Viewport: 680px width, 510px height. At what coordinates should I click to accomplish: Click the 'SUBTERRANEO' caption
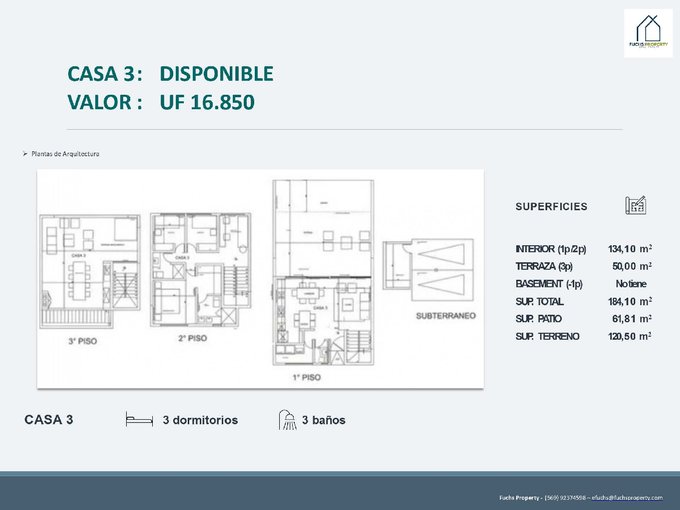pyautogui.click(x=446, y=316)
